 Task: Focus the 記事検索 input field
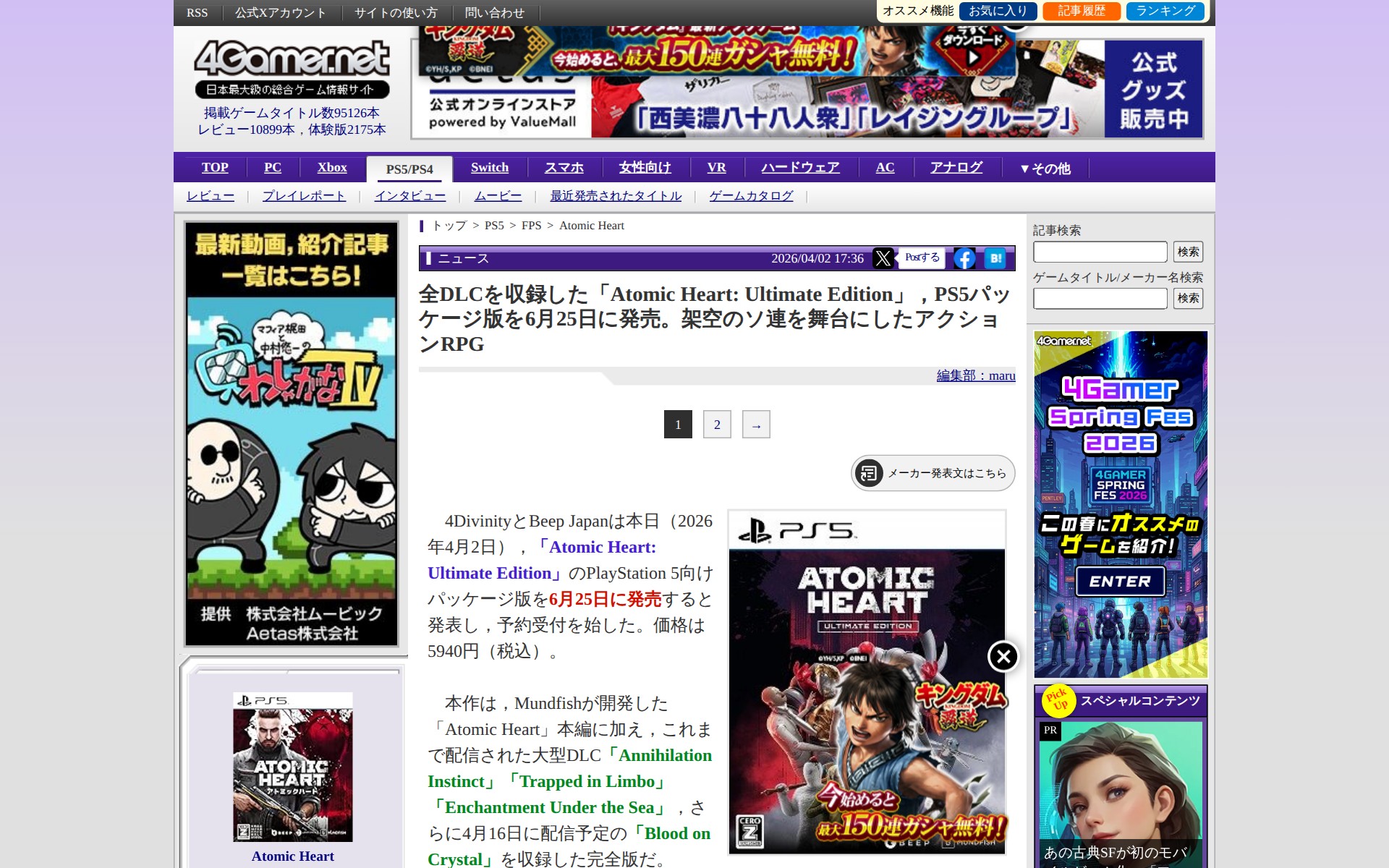point(1100,252)
